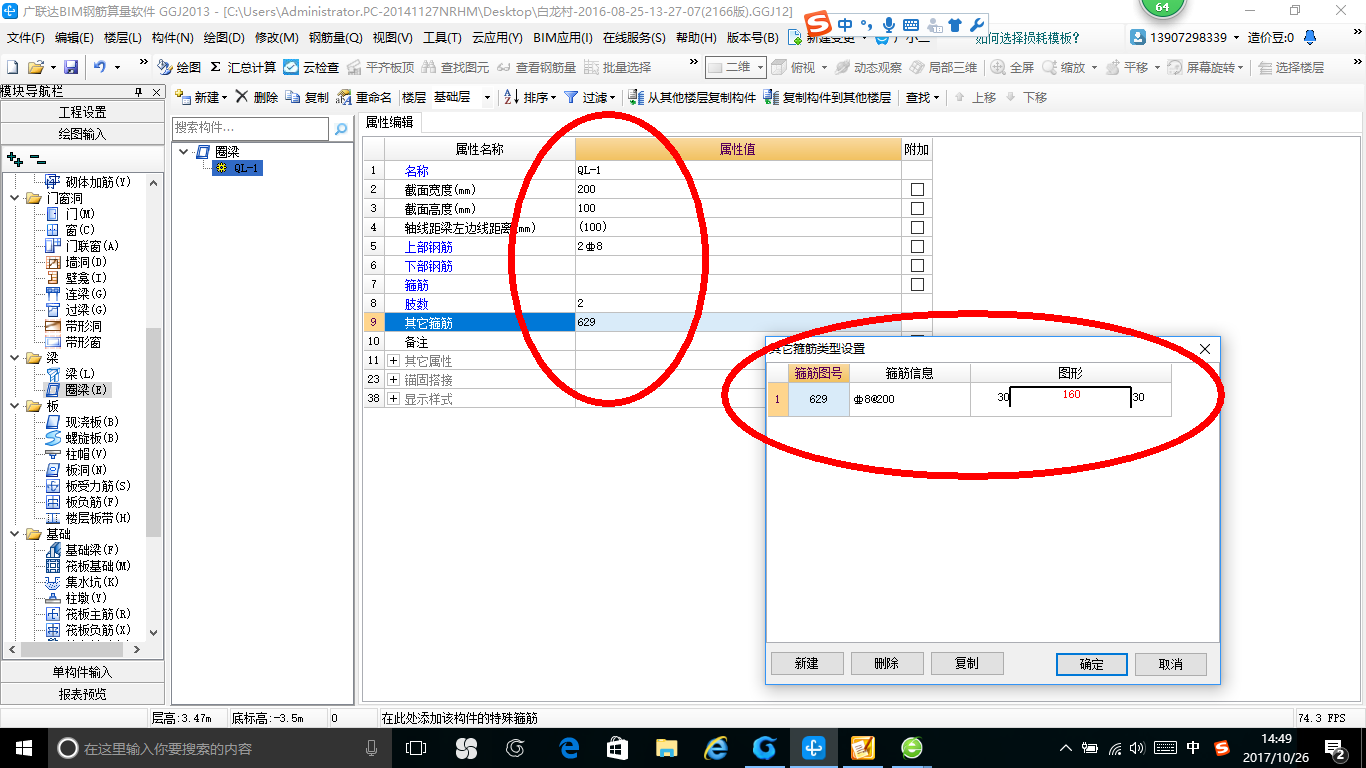1366x768 pixels.
Task: Open 报表预览 section
Action: [82, 694]
